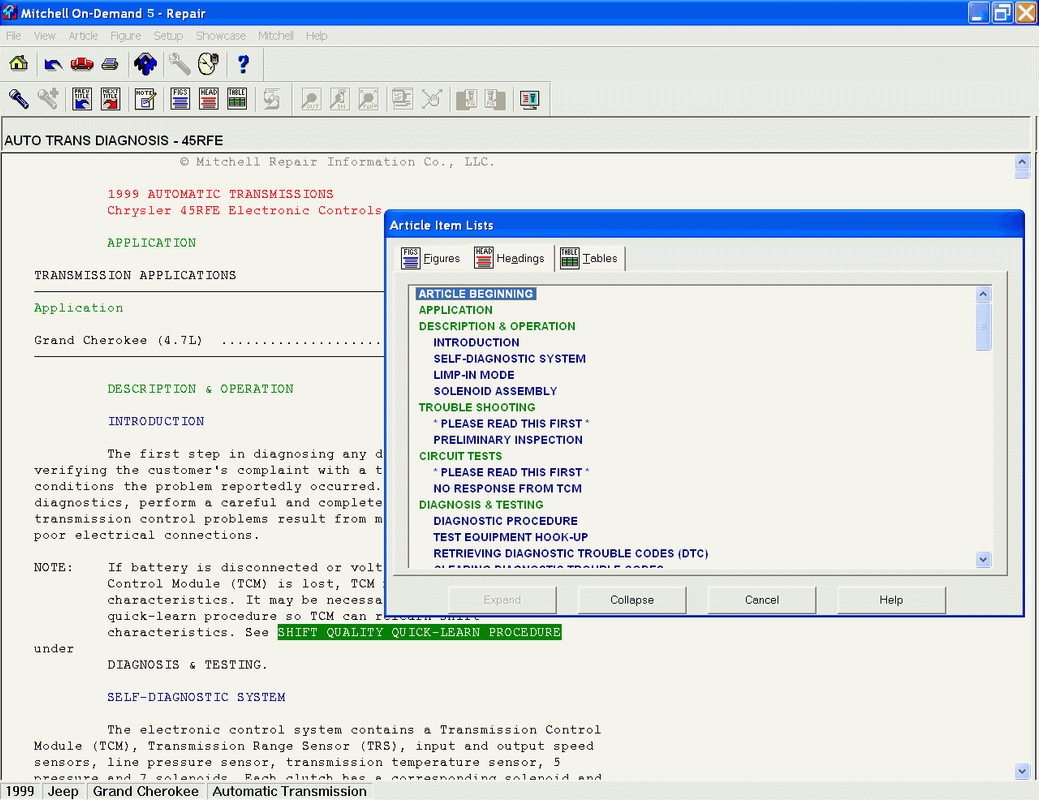This screenshot has height=800, width=1039.
Task: Select APPLICATION in headings list
Action: click(456, 310)
